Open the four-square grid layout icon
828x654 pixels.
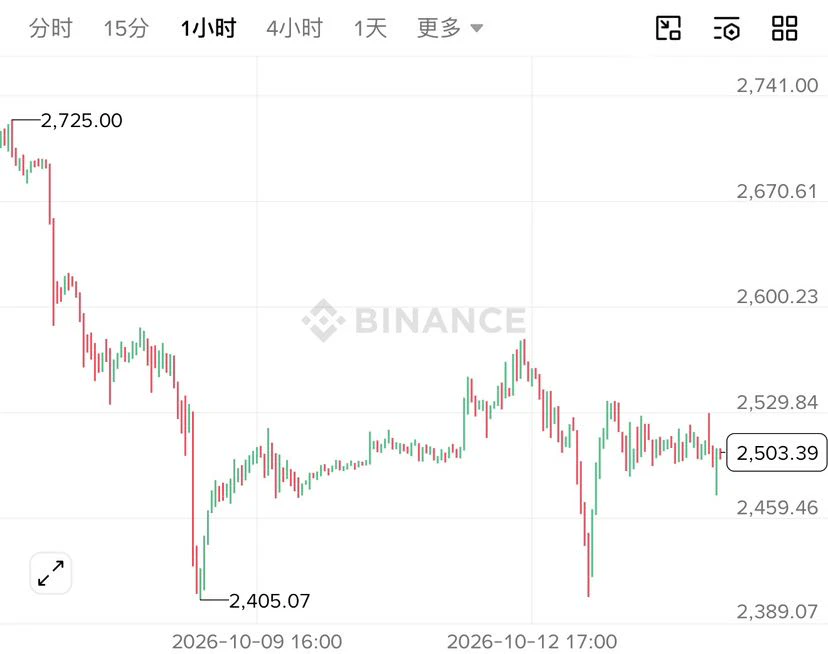784,28
